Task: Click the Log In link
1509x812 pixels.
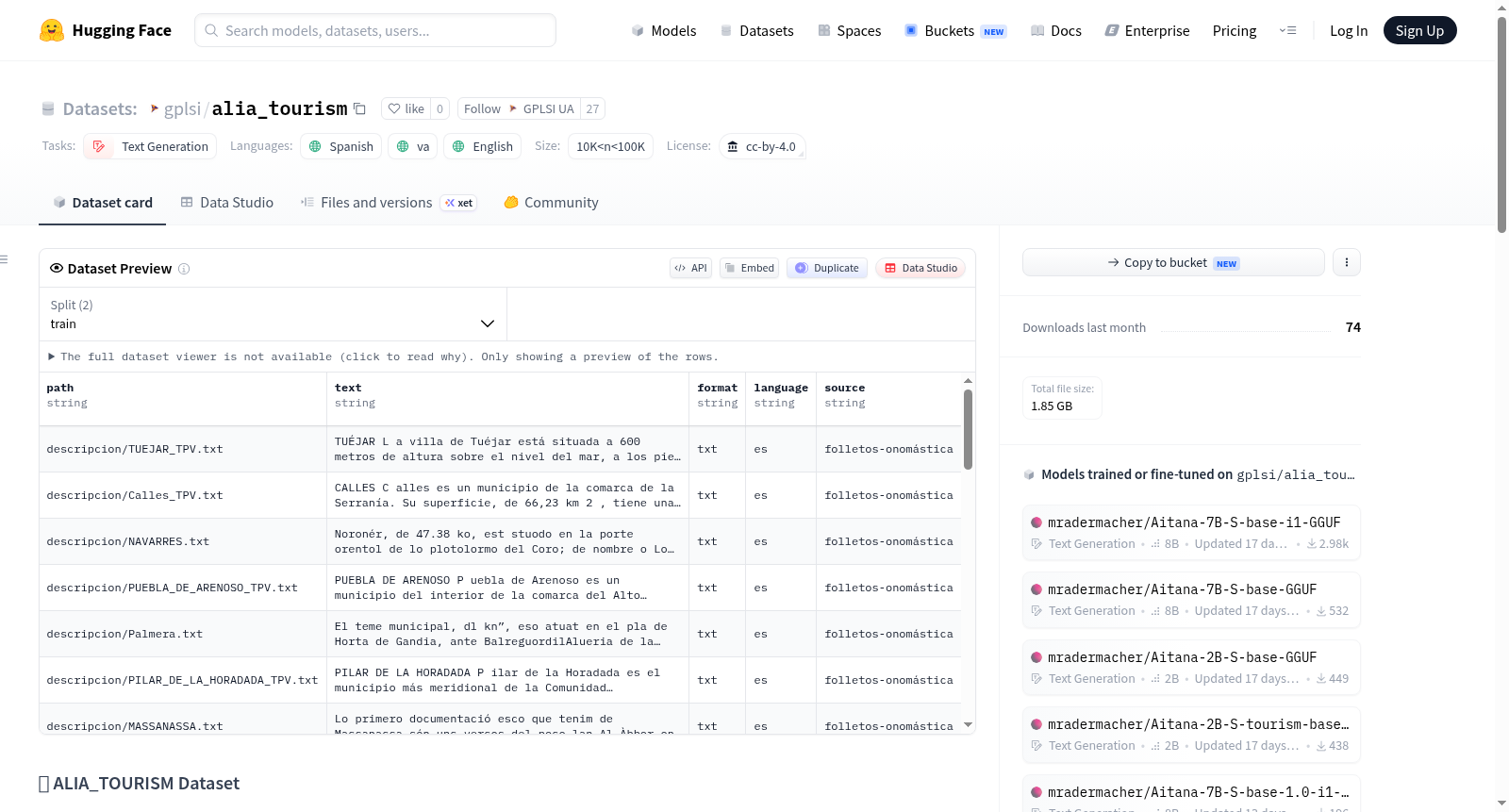Action: click(1349, 30)
